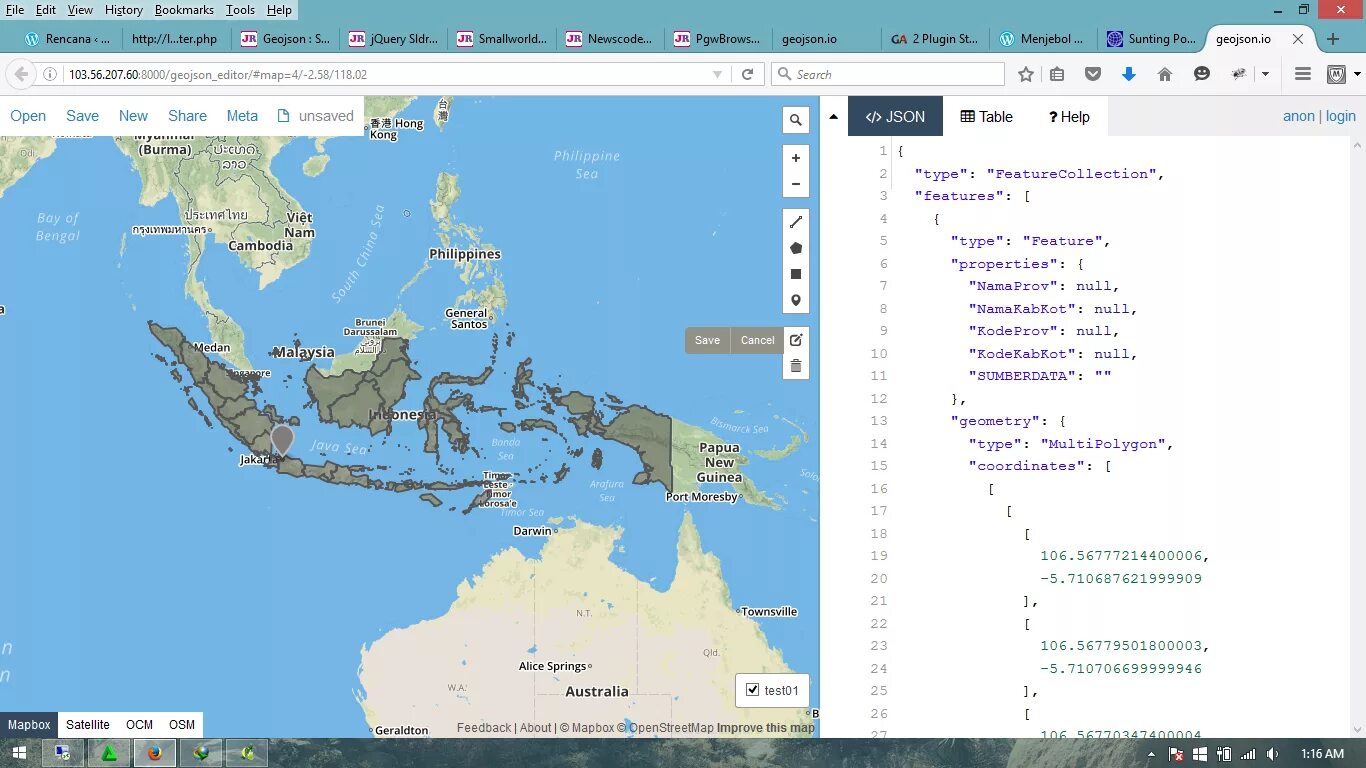This screenshot has width=1366, height=768.
Task: Collapse the JSON panel with the up arrow
Action: coord(834,115)
